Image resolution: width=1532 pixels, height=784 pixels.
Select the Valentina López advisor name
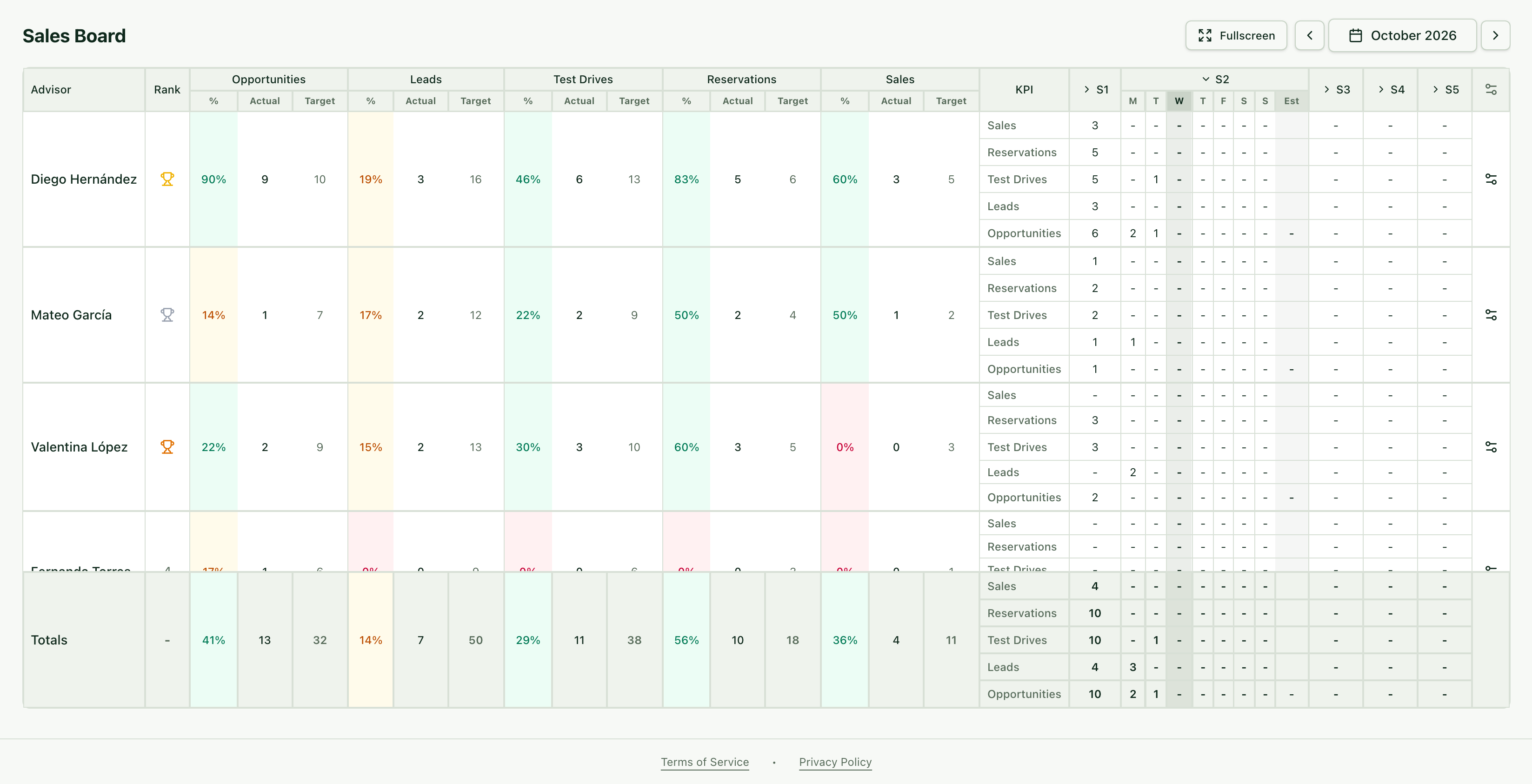point(79,447)
